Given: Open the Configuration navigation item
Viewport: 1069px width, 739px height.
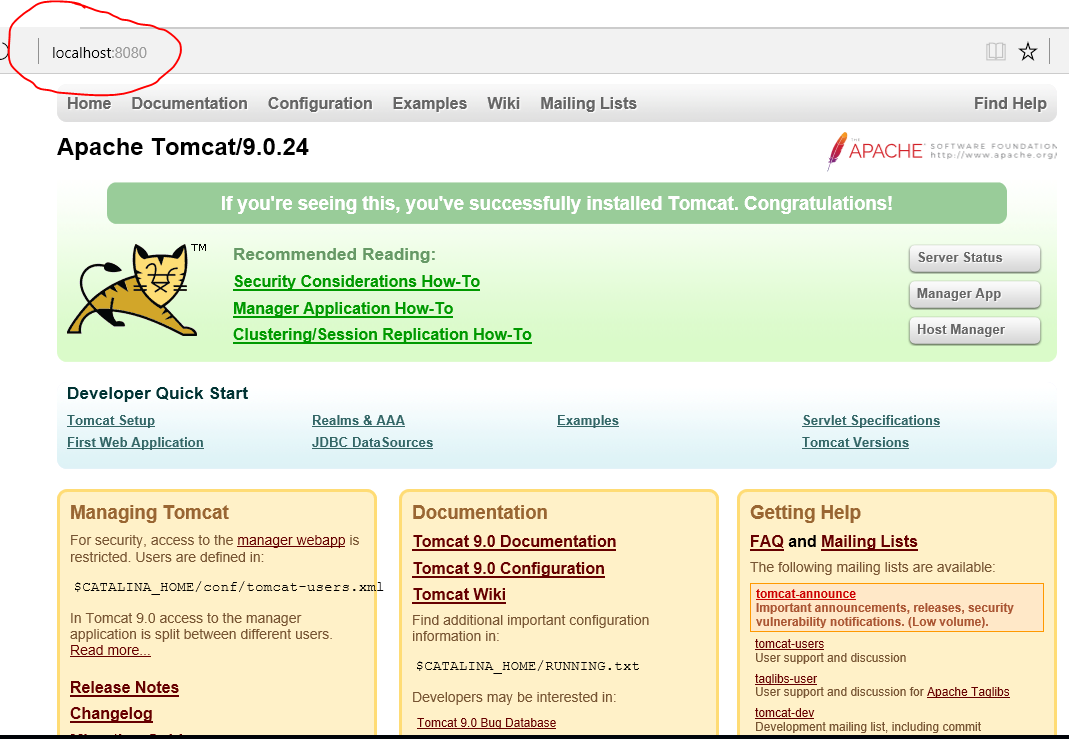Looking at the screenshot, I should [x=320, y=103].
